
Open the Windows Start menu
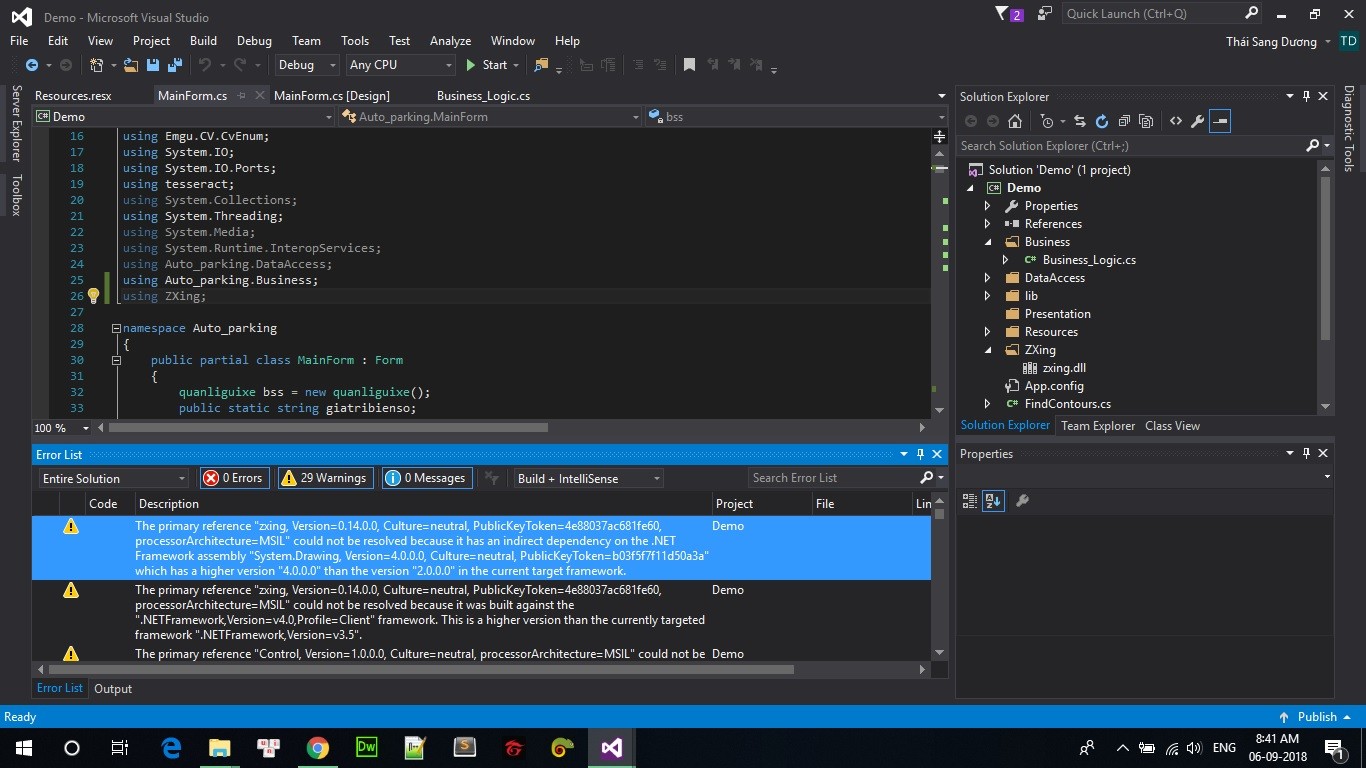click(24, 747)
